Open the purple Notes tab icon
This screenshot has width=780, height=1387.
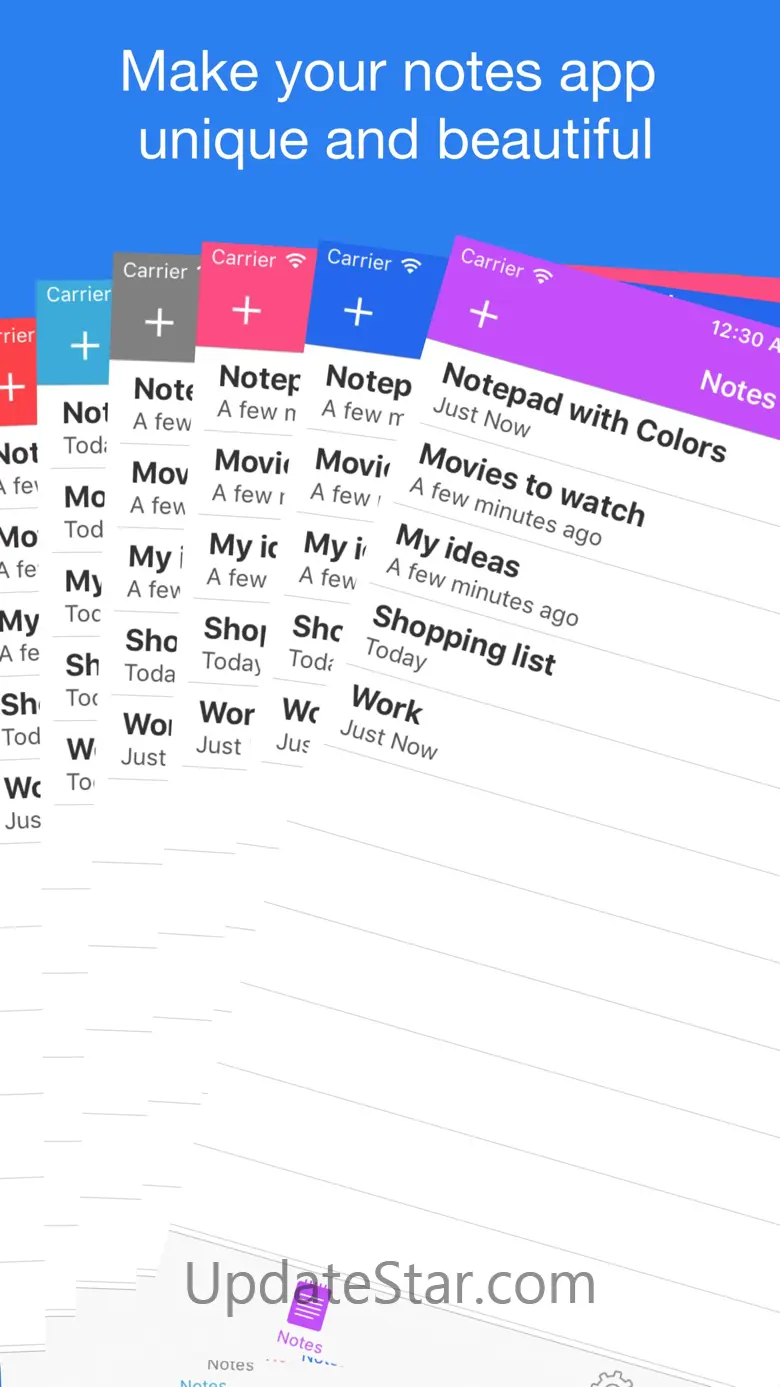(307, 1305)
